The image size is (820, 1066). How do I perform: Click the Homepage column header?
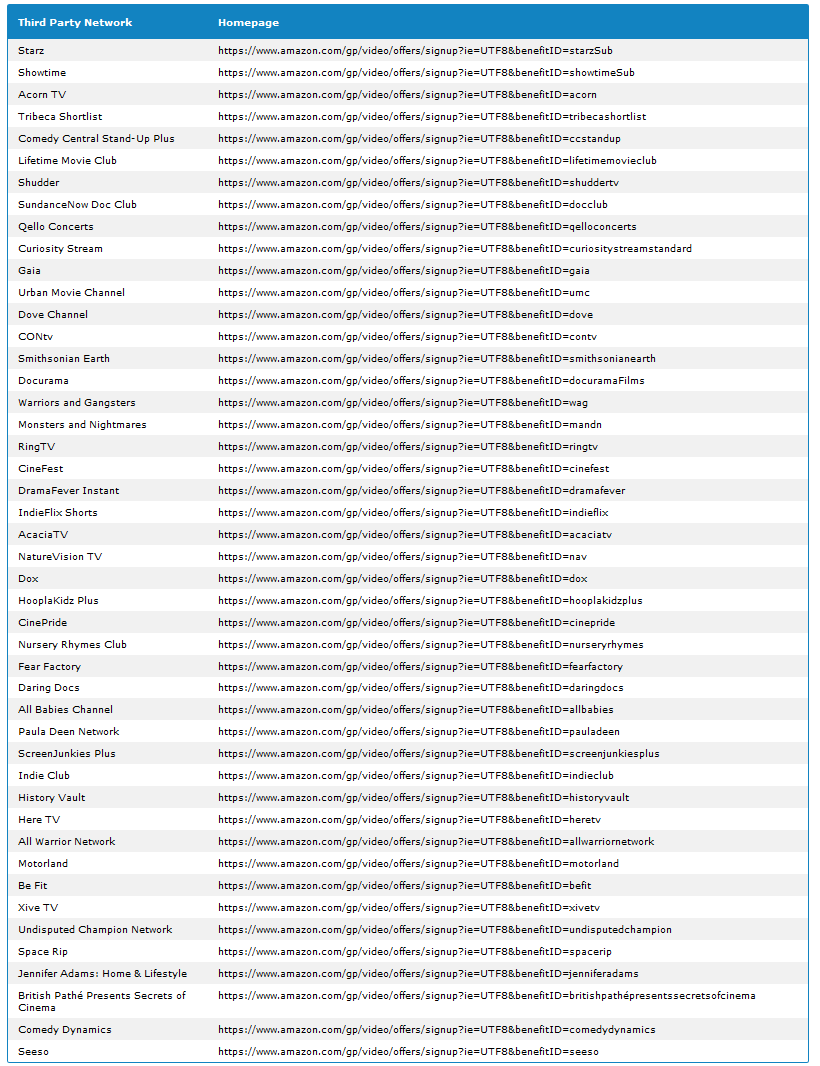pos(248,22)
